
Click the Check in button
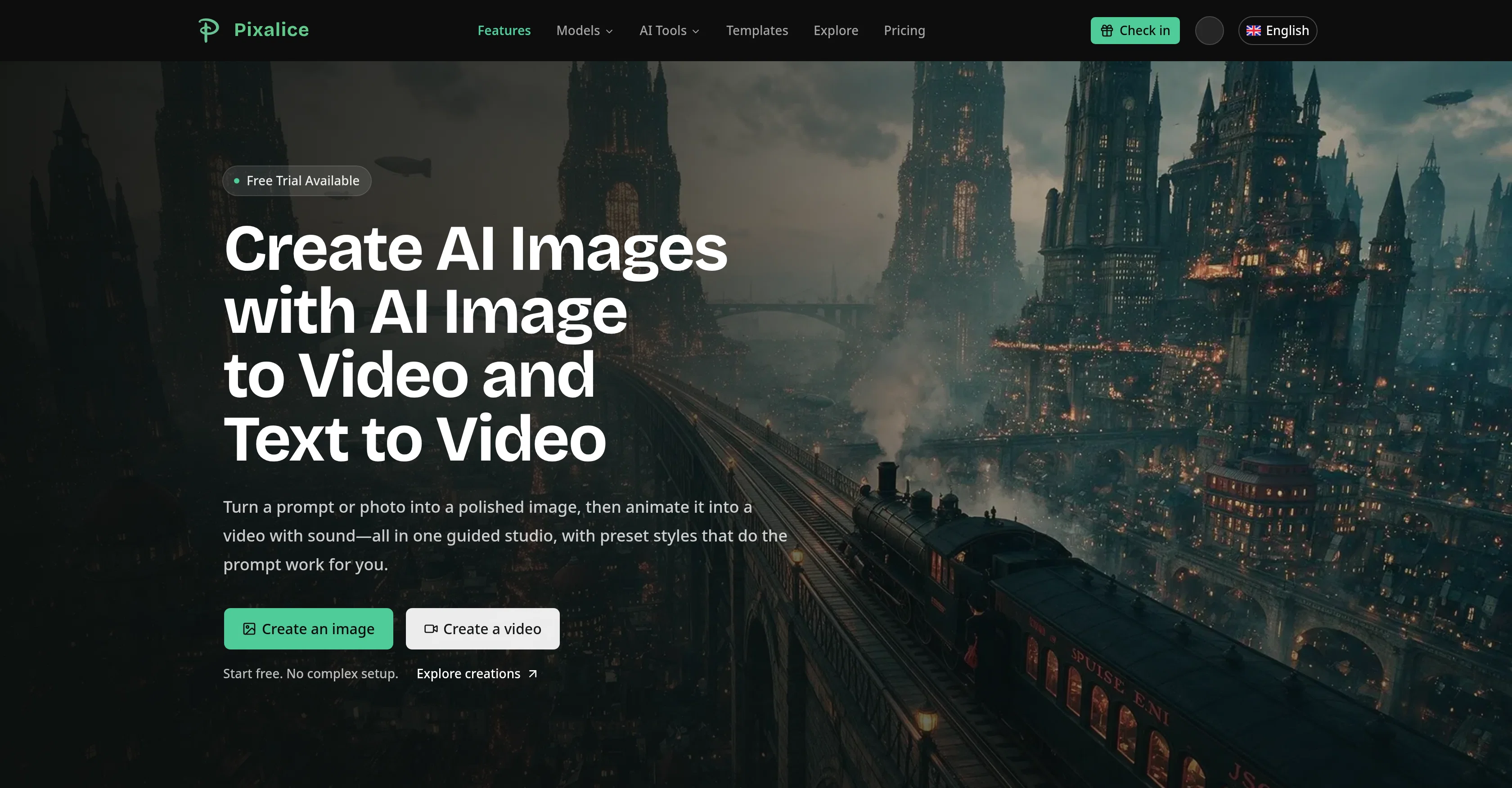1134,31
